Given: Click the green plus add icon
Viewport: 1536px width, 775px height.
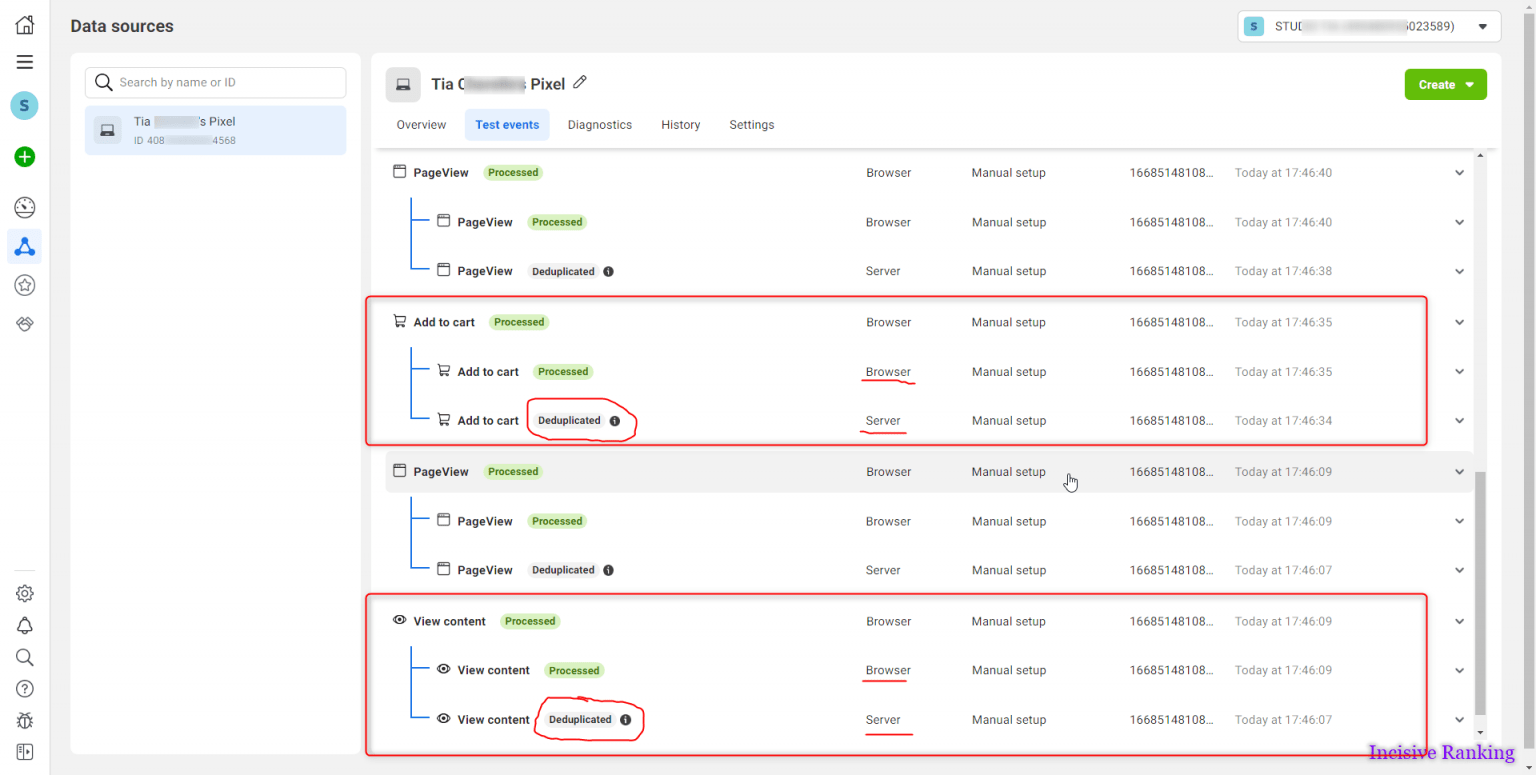Looking at the screenshot, I should click(x=25, y=157).
